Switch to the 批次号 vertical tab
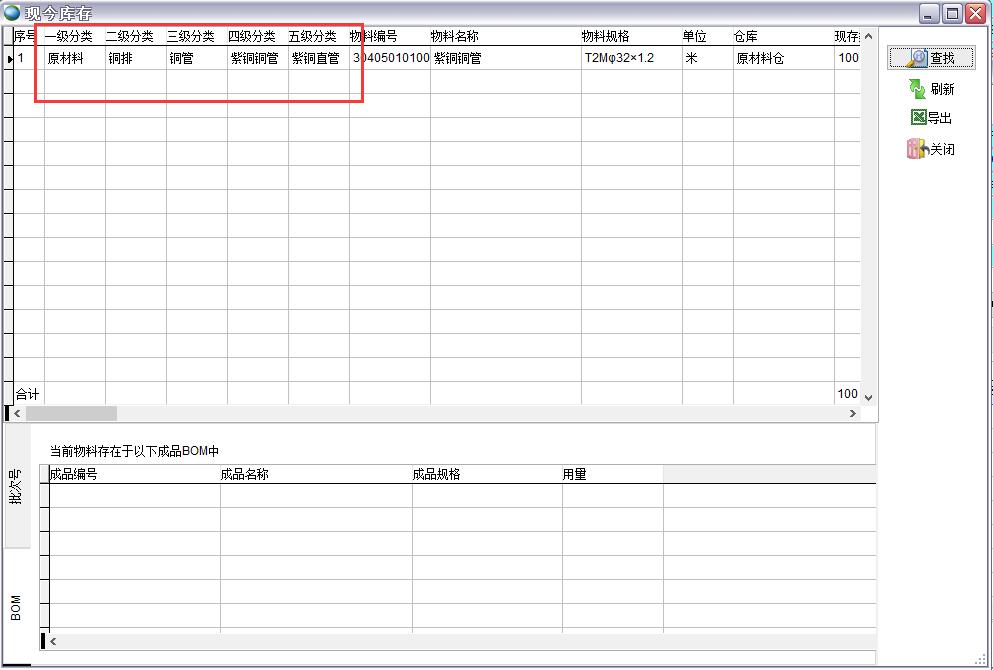The height and width of the screenshot is (670, 993). coord(16,486)
